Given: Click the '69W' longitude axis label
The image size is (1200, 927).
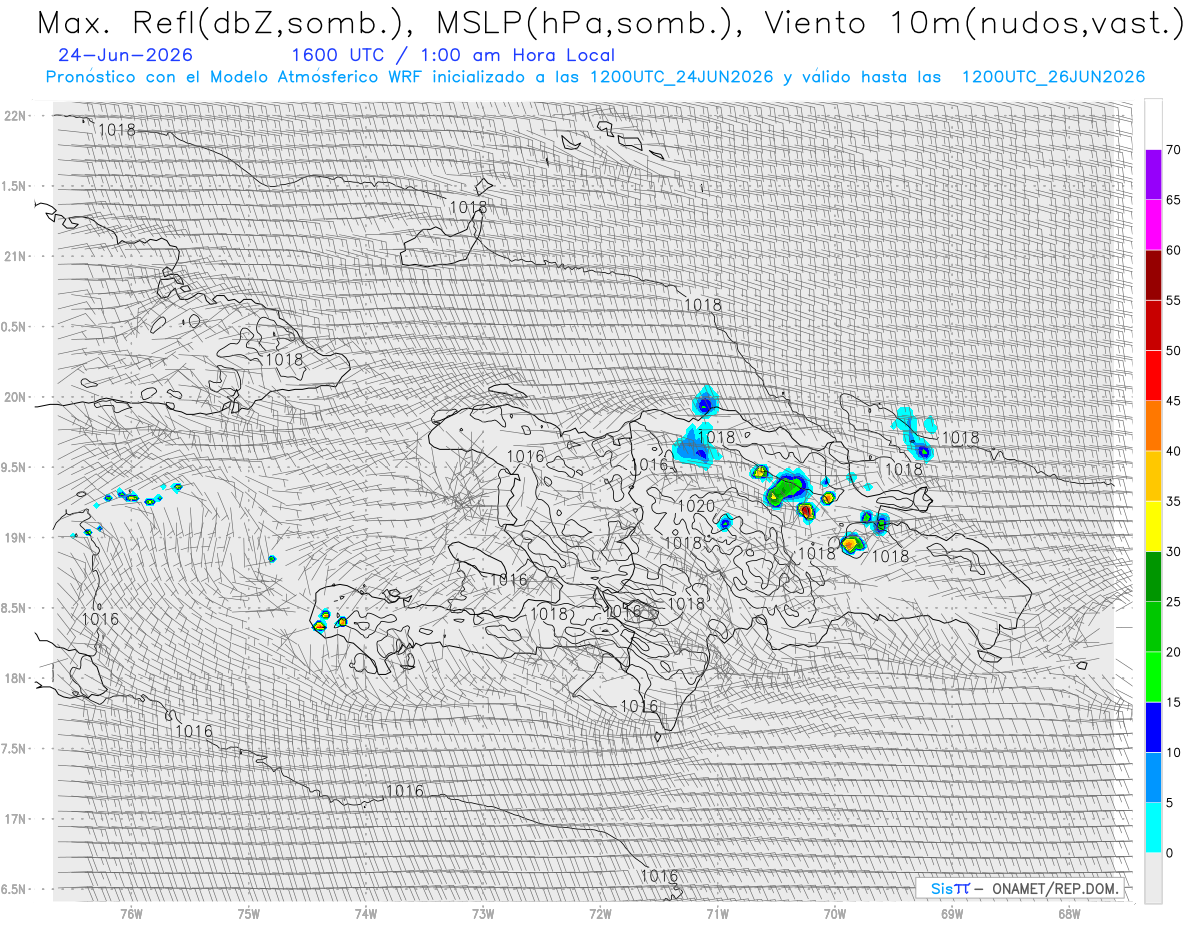Looking at the screenshot, I should tap(952, 913).
